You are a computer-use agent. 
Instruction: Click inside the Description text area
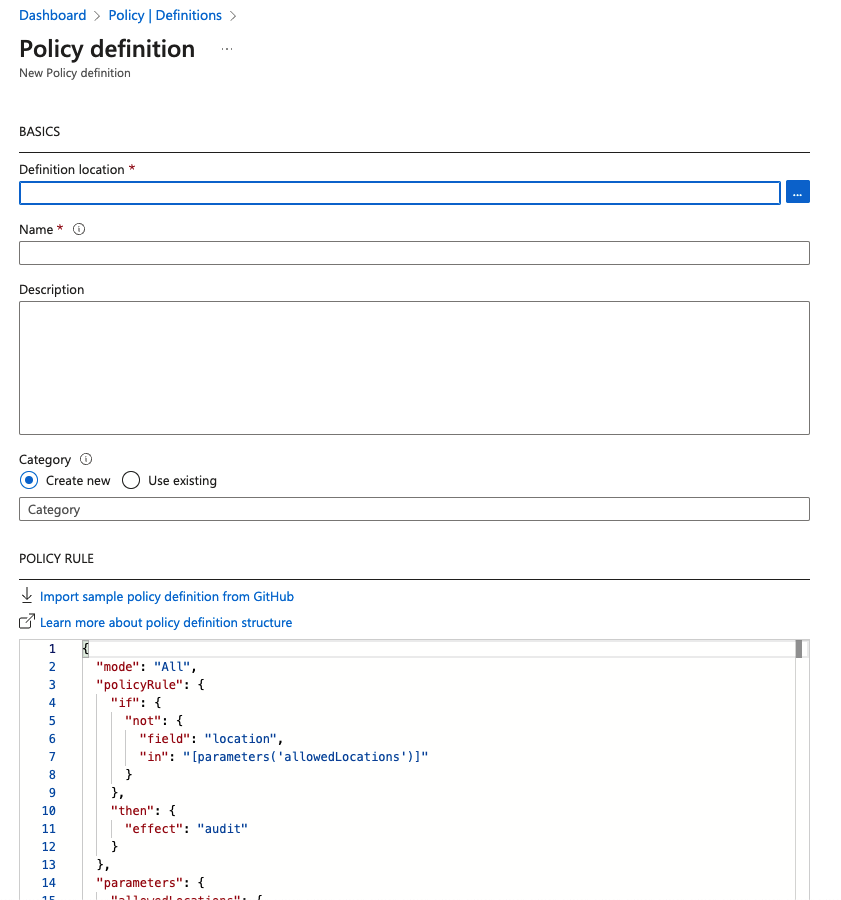(414, 367)
